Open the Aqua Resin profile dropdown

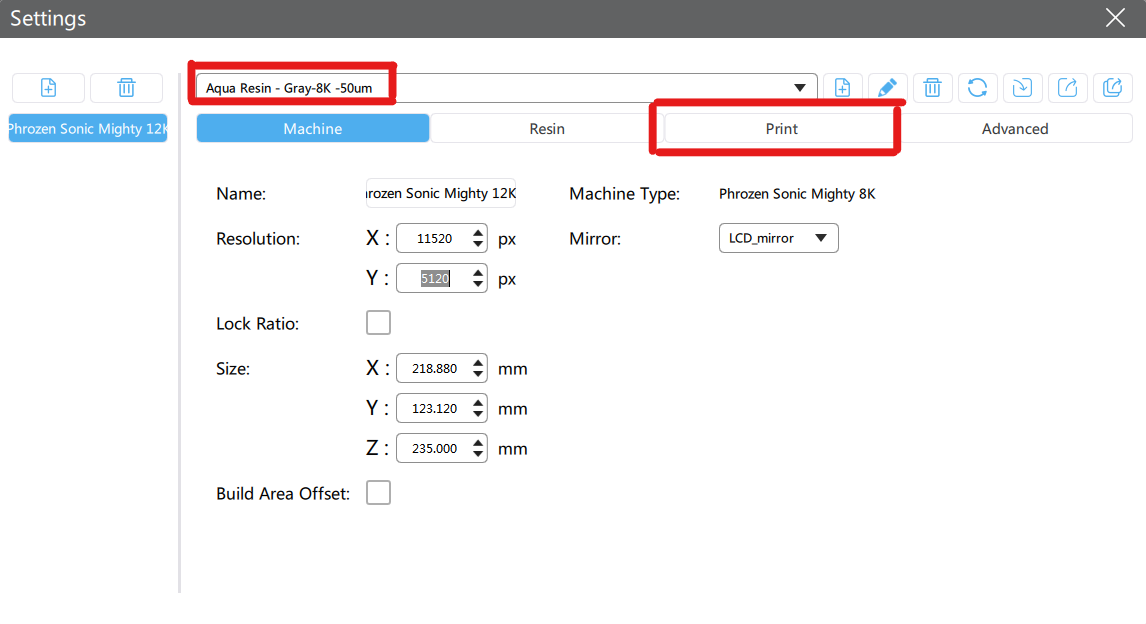coord(506,88)
